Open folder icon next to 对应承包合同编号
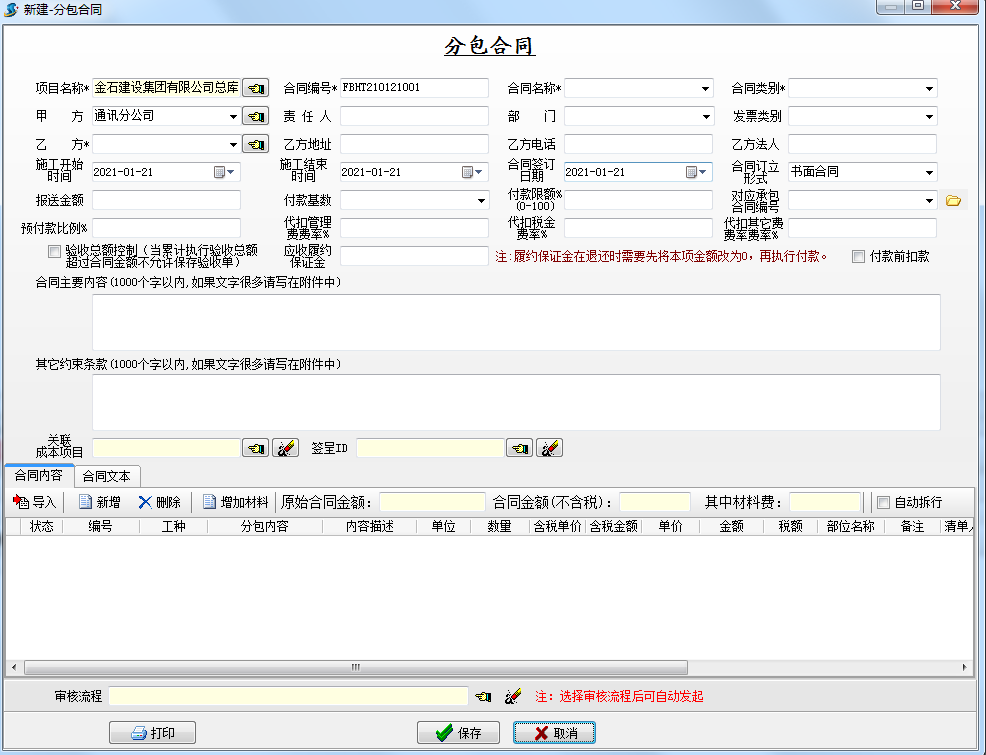The image size is (986, 755). coord(953,200)
